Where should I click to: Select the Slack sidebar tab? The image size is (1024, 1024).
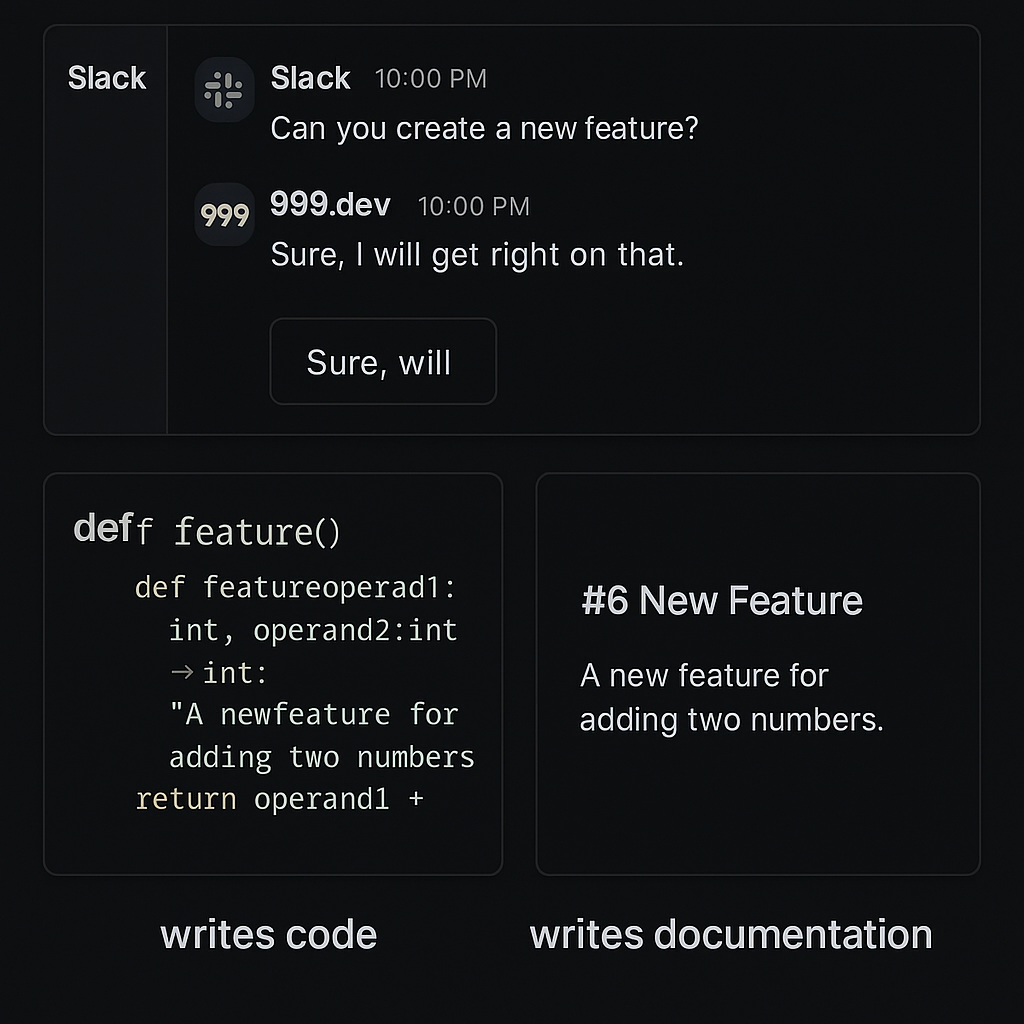106,78
